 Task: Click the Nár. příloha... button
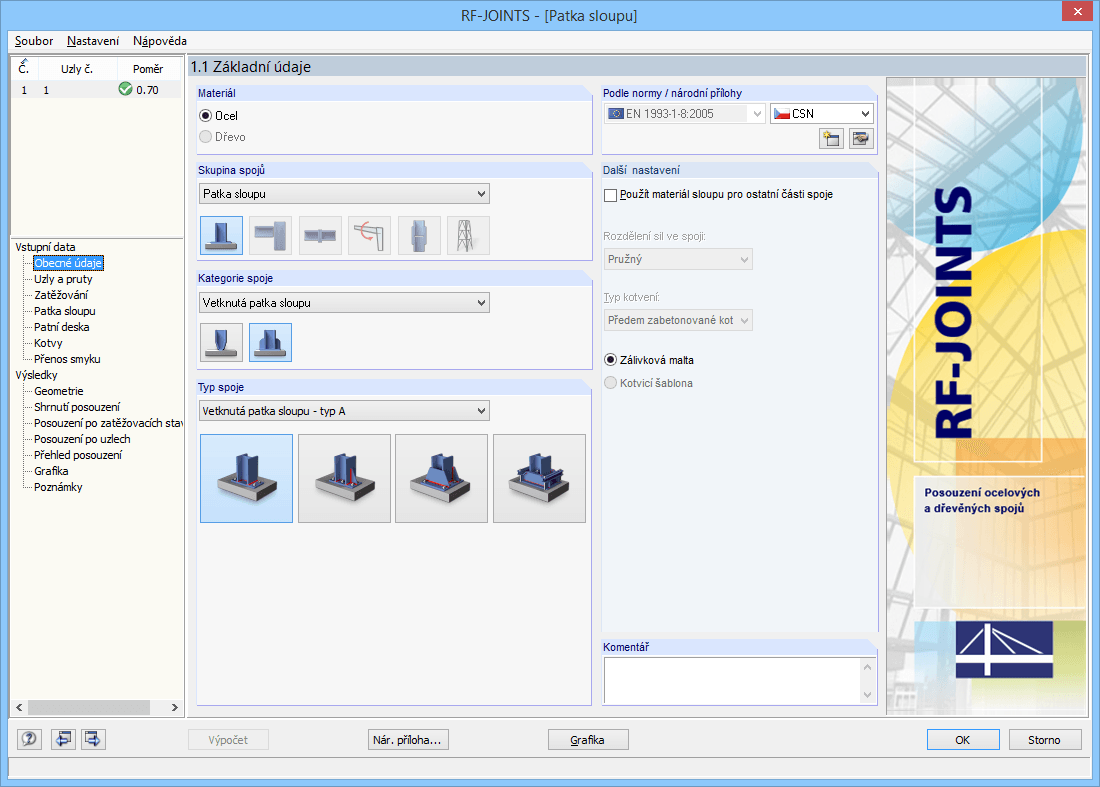[408, 739]
